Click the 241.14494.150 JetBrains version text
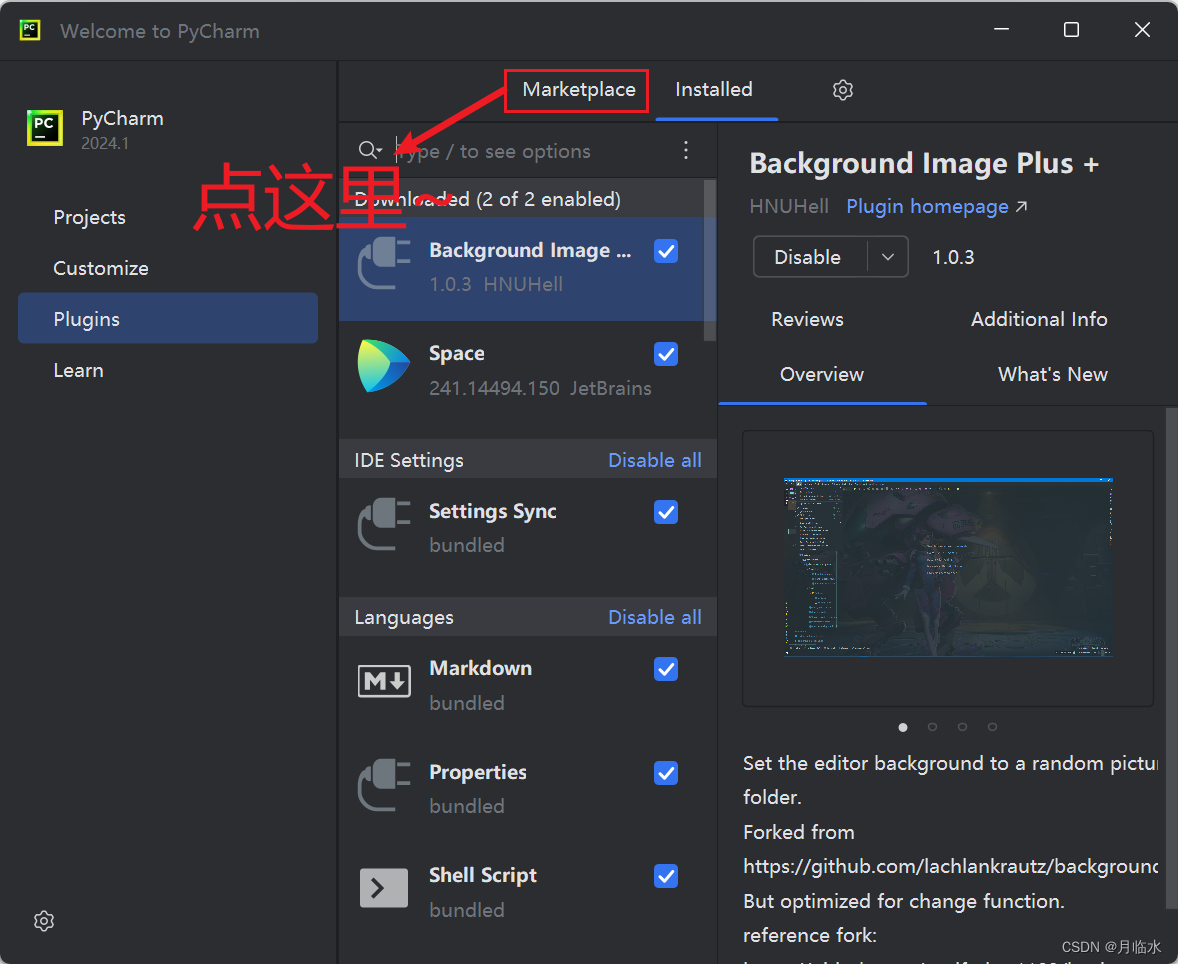Viewport: 1178px width, 964px height. coord(540,388)
